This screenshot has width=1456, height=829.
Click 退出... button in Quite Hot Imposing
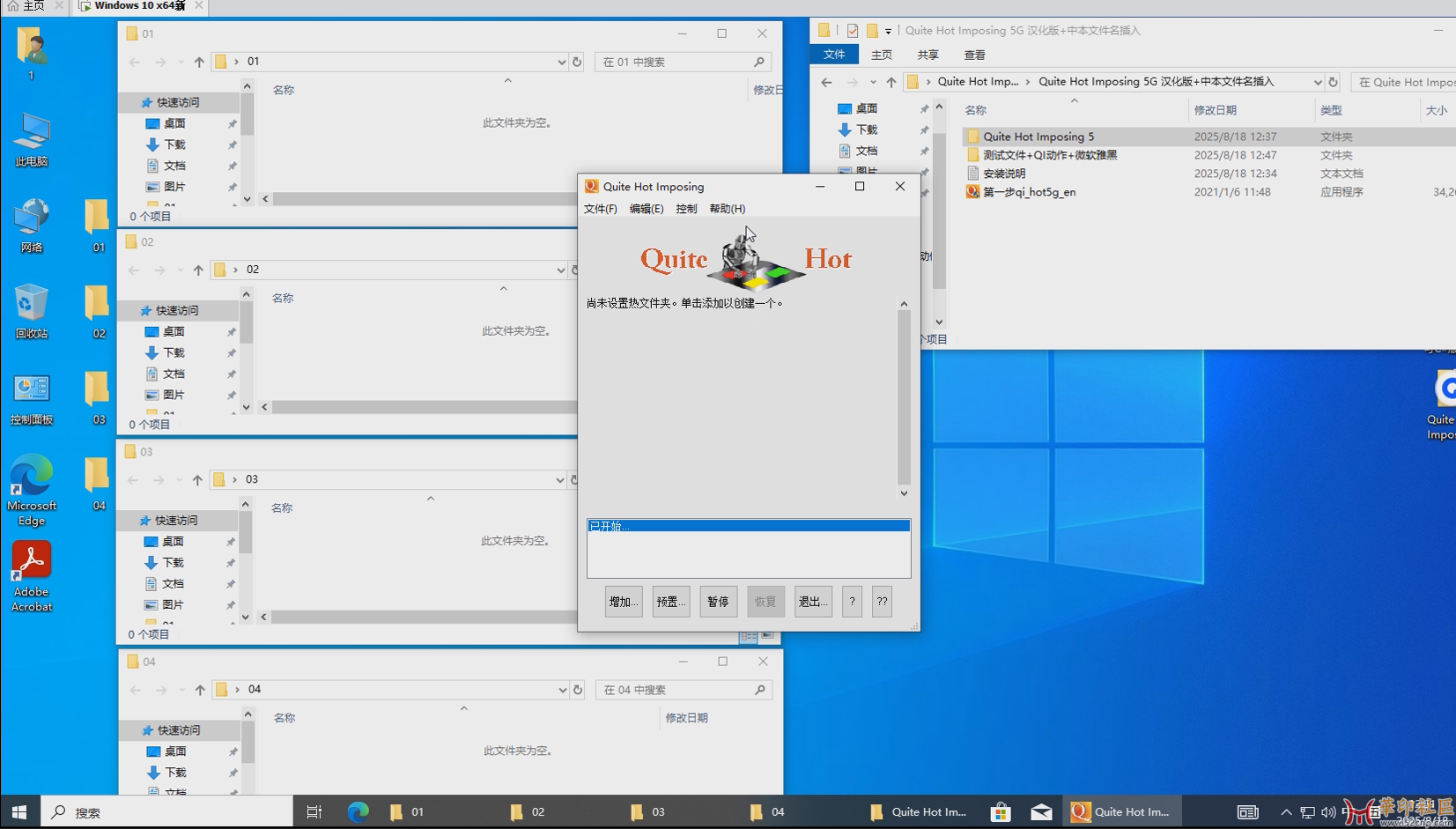pos(813,602)
